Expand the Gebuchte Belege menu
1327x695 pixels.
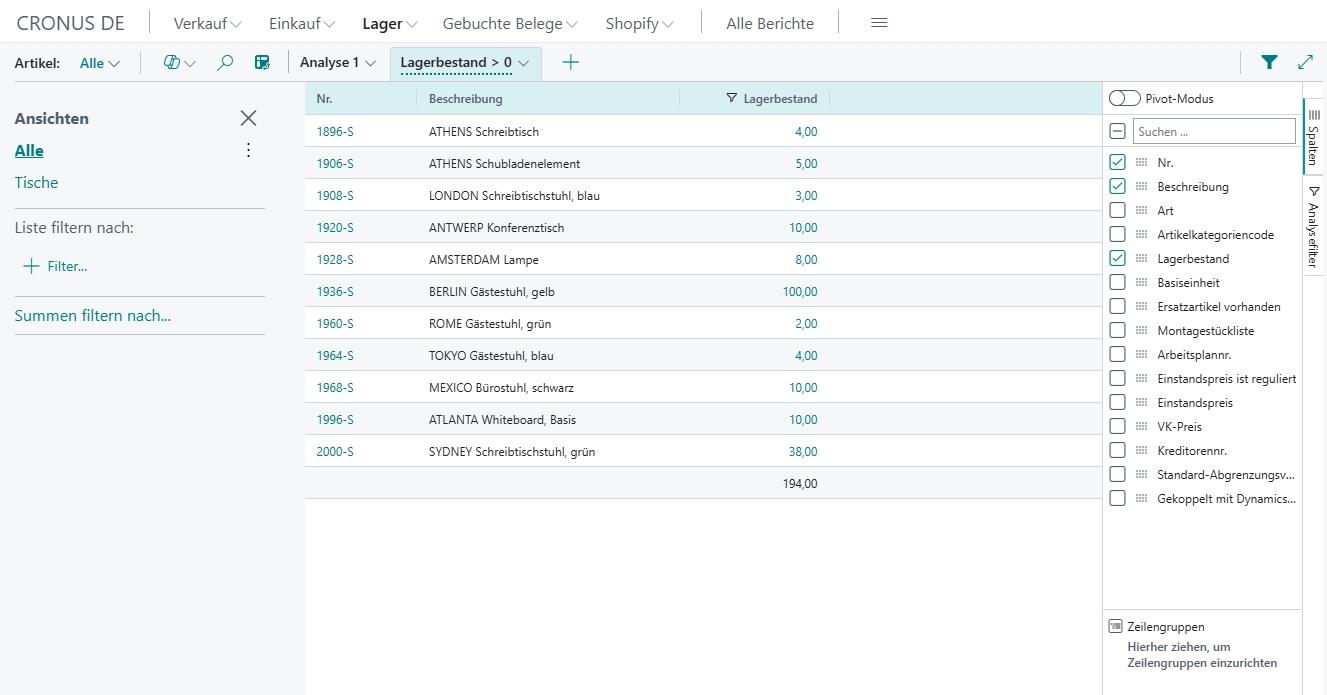[x=511, y=23]
